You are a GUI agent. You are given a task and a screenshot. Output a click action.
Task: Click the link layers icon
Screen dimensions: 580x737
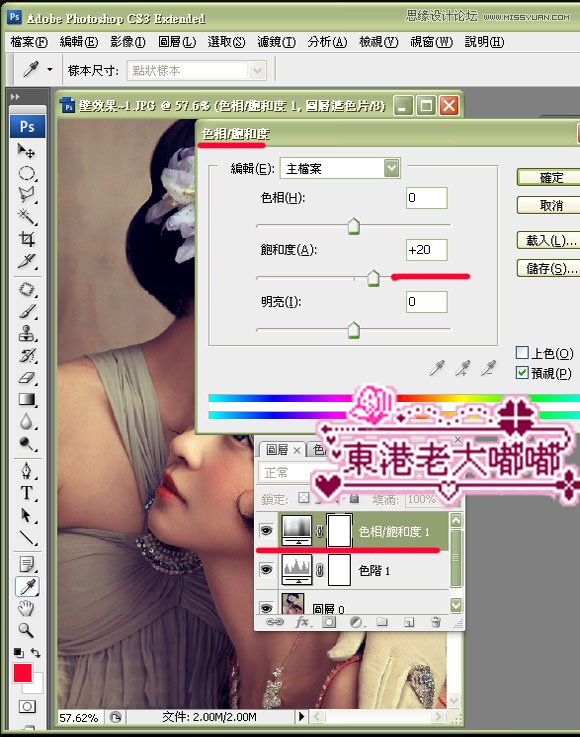click(275, 622)
